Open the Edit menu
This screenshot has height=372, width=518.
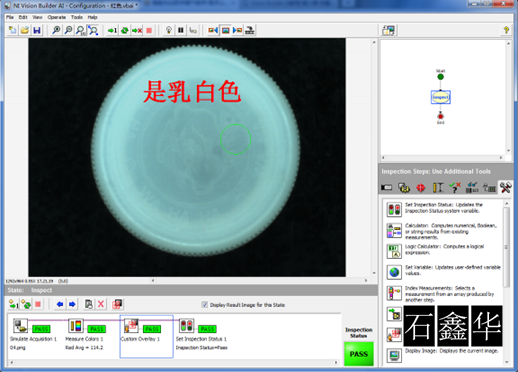tap(23, 17)
